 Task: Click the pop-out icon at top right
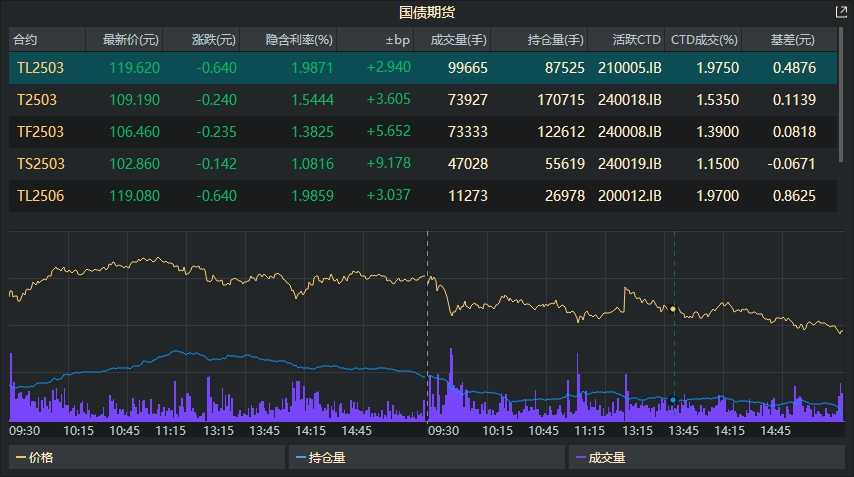point(841,12)
